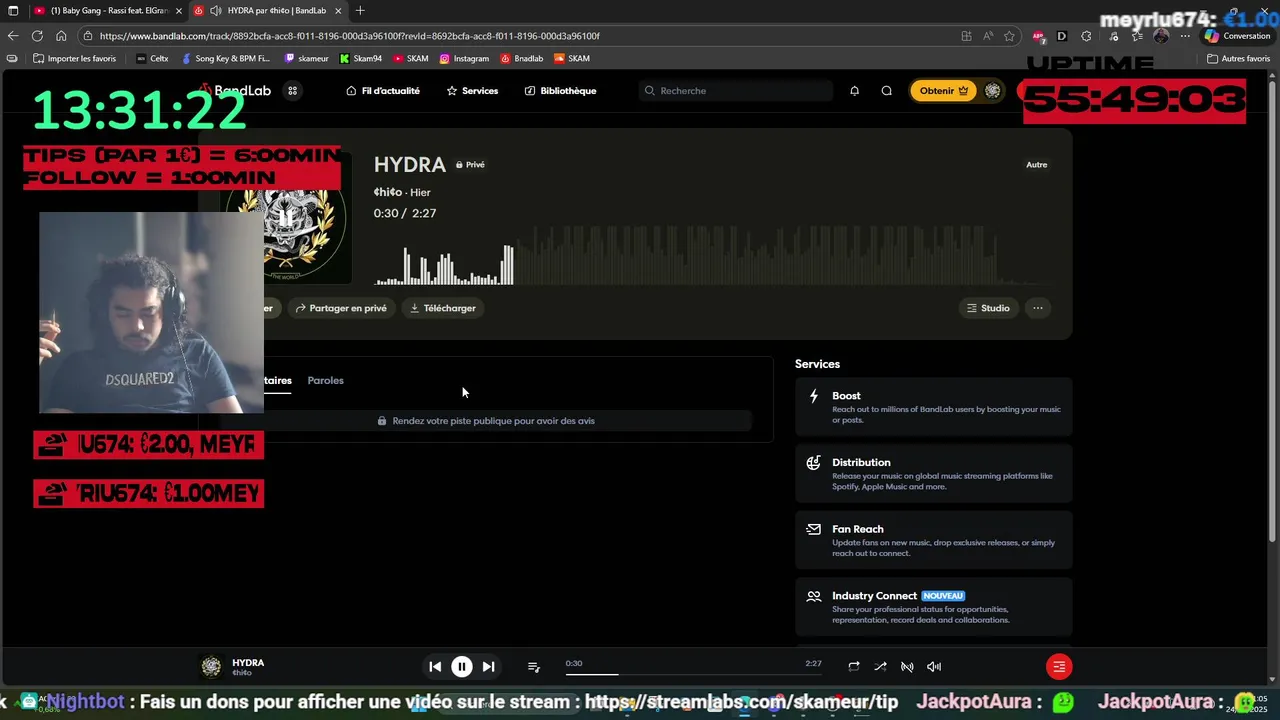The width and height of the screenshot is (1280, 720).
Task: Click the Télécharger button
Action: click(443, 308)
